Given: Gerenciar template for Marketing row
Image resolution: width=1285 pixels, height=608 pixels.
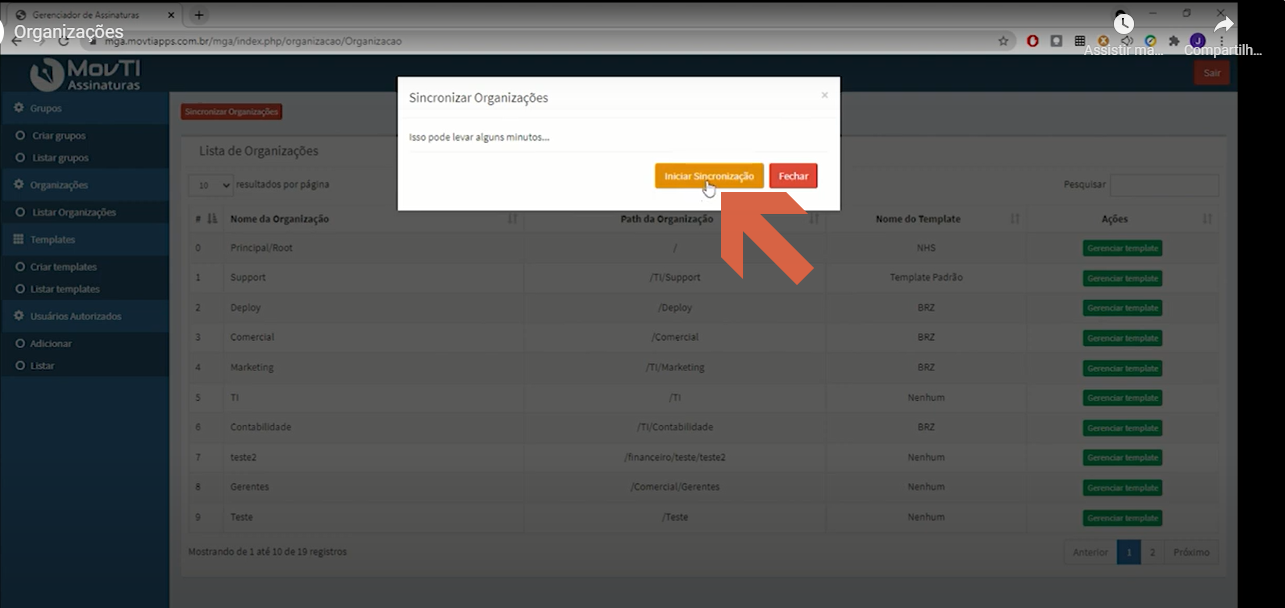Looking at the screenshot, I should coord(1122,368).
